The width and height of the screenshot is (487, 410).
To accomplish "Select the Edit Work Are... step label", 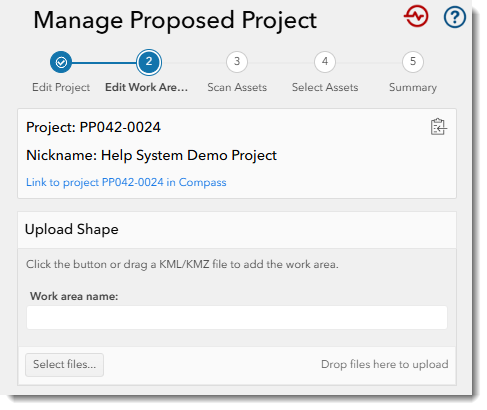I will point(147,87).
